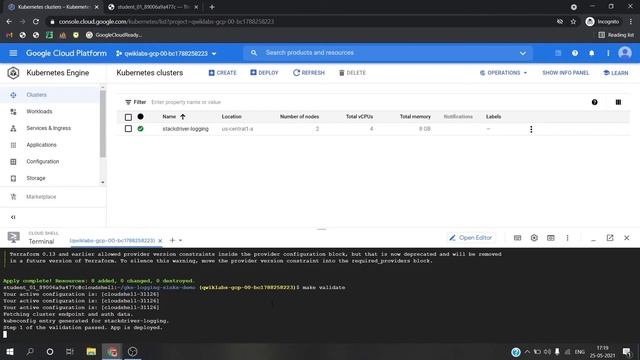
Task: Switch to the student_01 browser tab
Action: pos(152,7)
